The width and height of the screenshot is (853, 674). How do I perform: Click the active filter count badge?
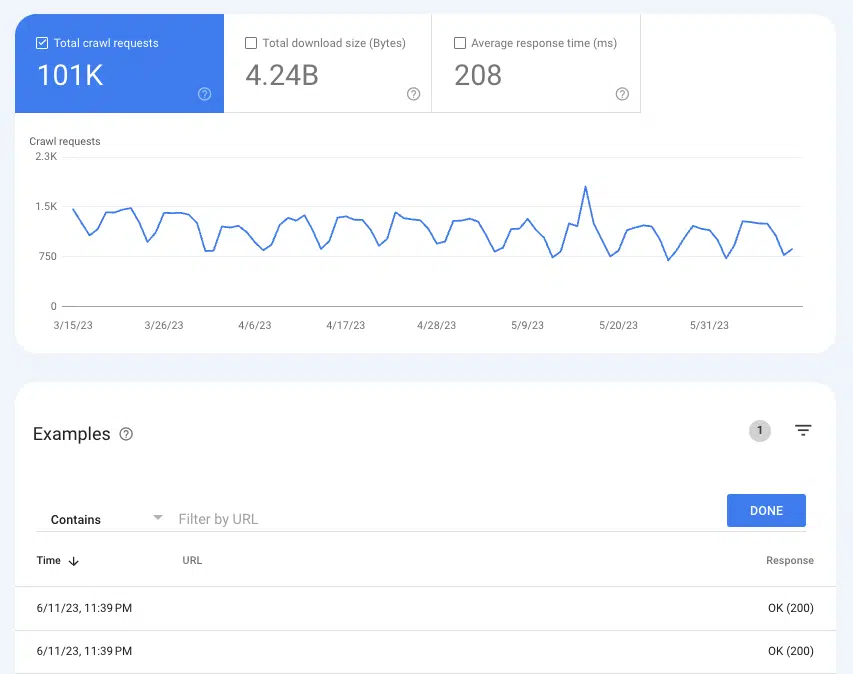tap(760, 431)
